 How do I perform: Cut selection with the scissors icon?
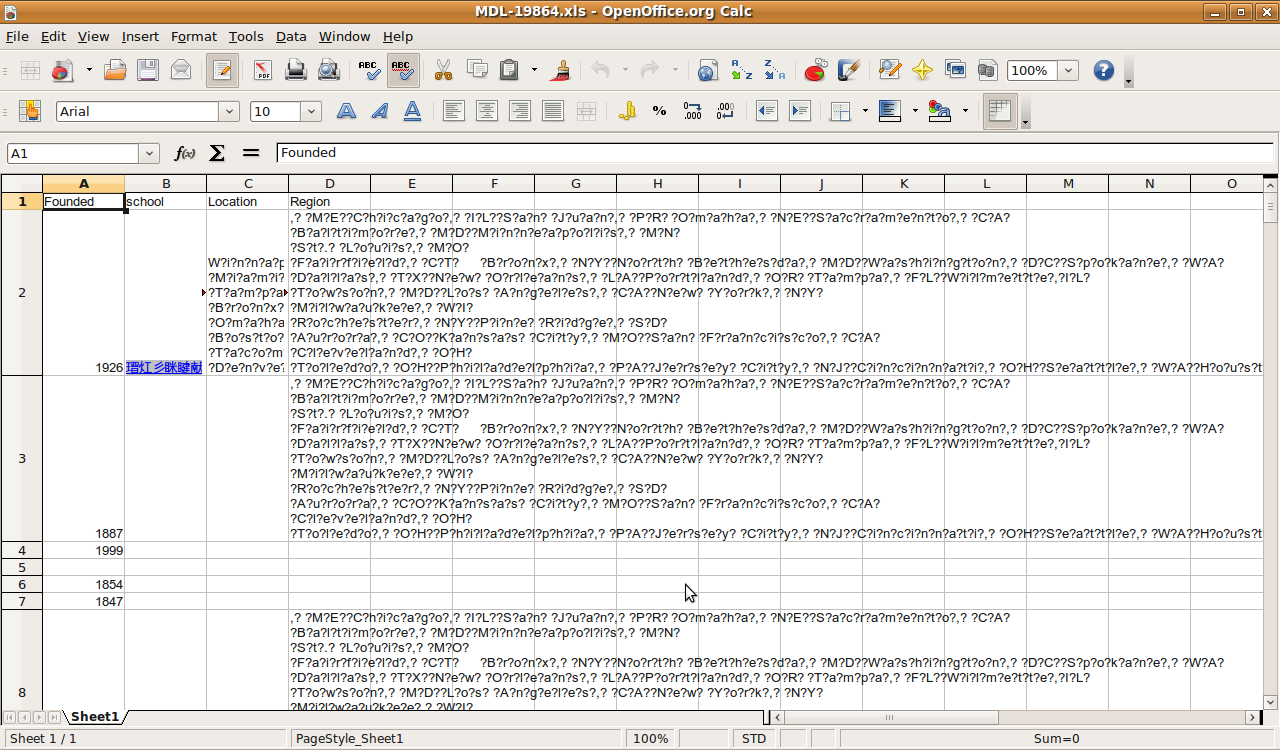coord(443,70)
